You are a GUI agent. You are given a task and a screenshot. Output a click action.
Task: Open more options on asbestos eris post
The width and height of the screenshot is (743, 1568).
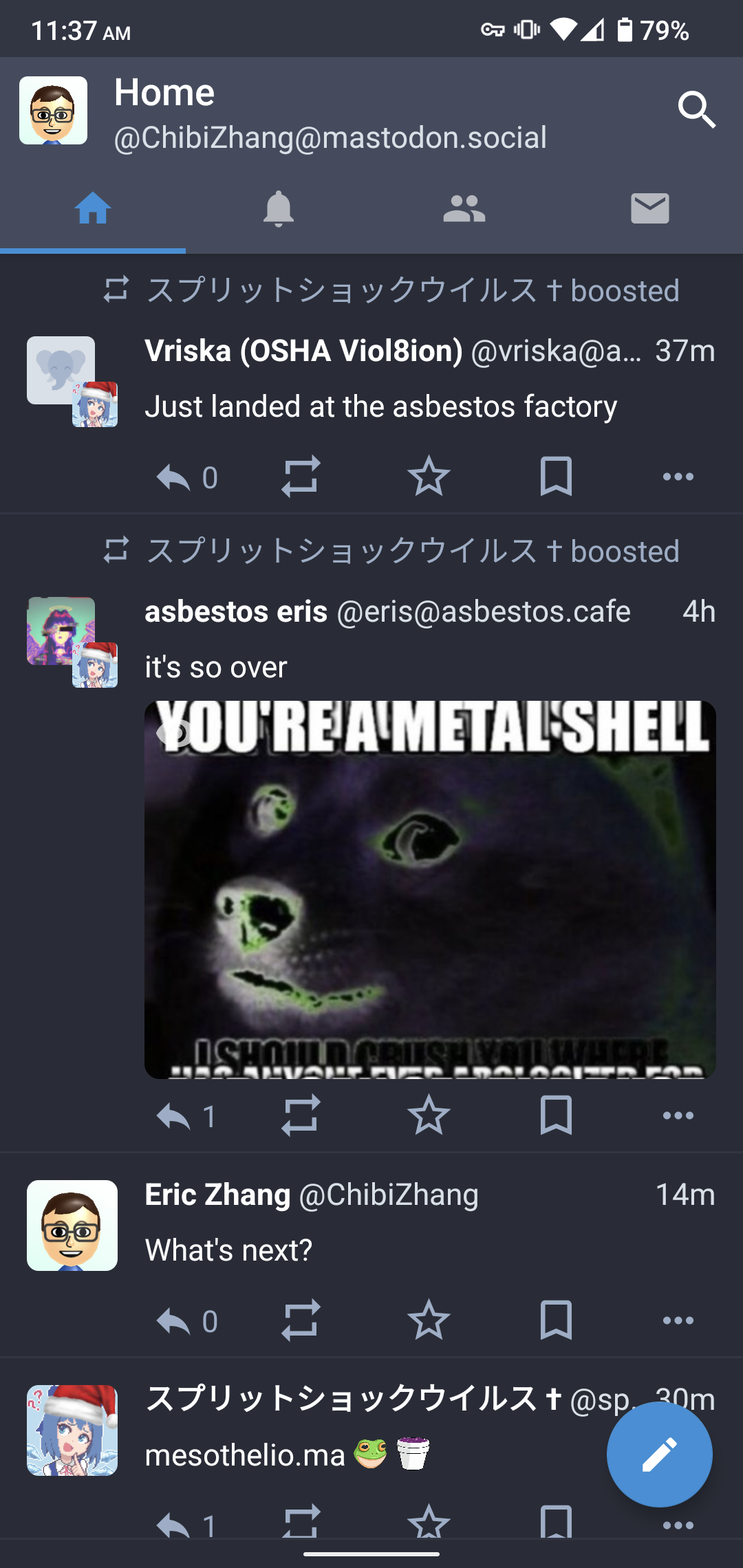(x=678, y=1115)
